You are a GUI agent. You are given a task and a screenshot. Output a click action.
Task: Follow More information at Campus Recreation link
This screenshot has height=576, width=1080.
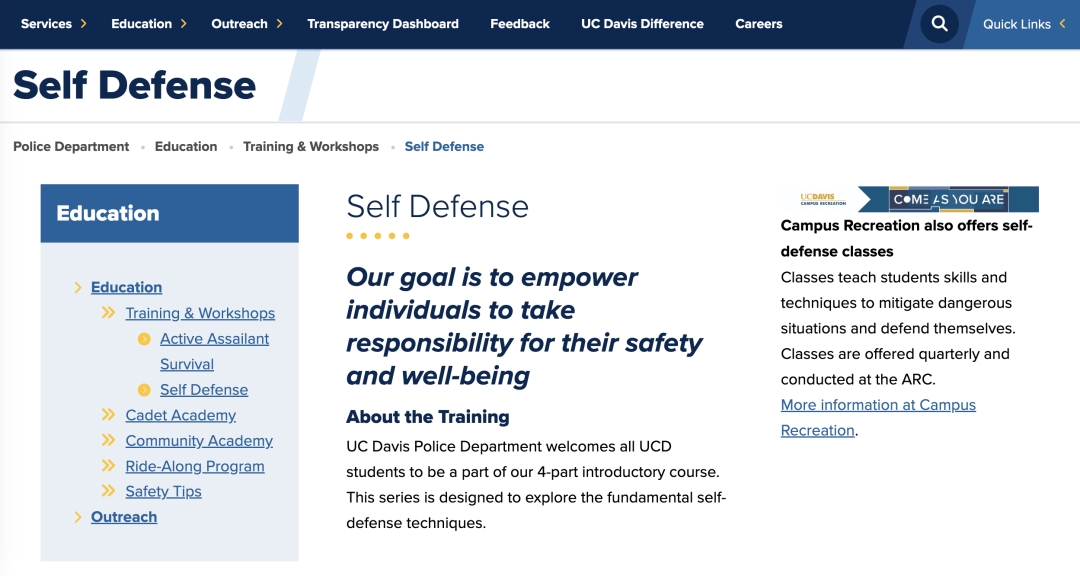[878, 418]
